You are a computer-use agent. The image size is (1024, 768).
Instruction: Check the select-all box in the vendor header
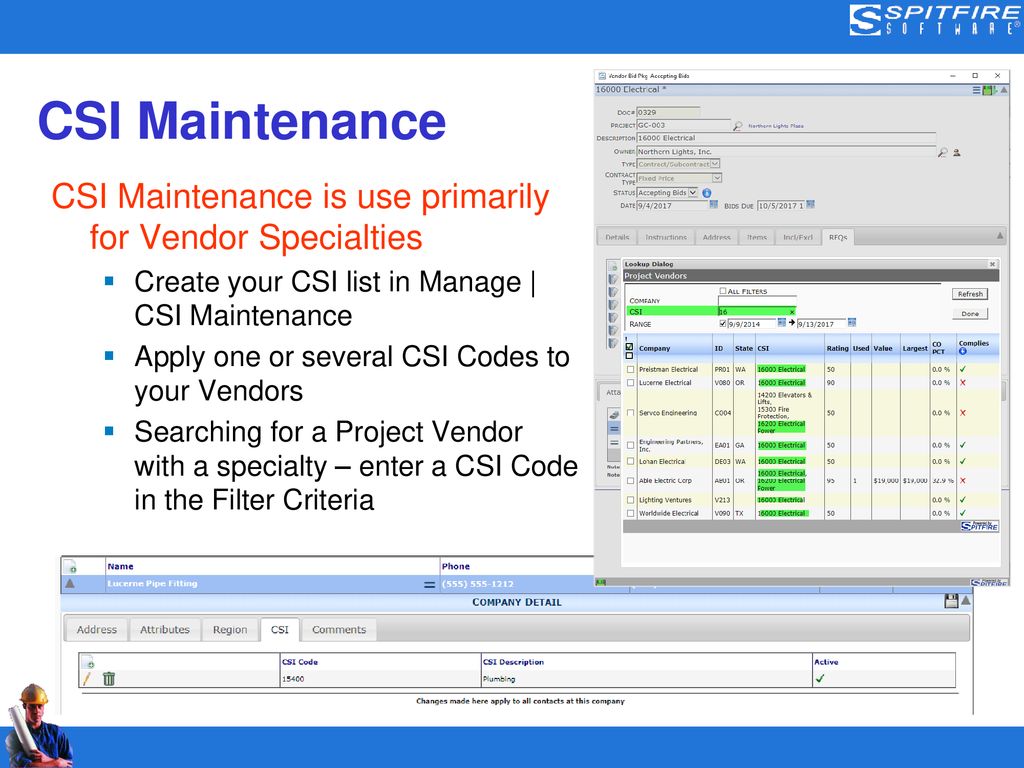click(629, 347)
